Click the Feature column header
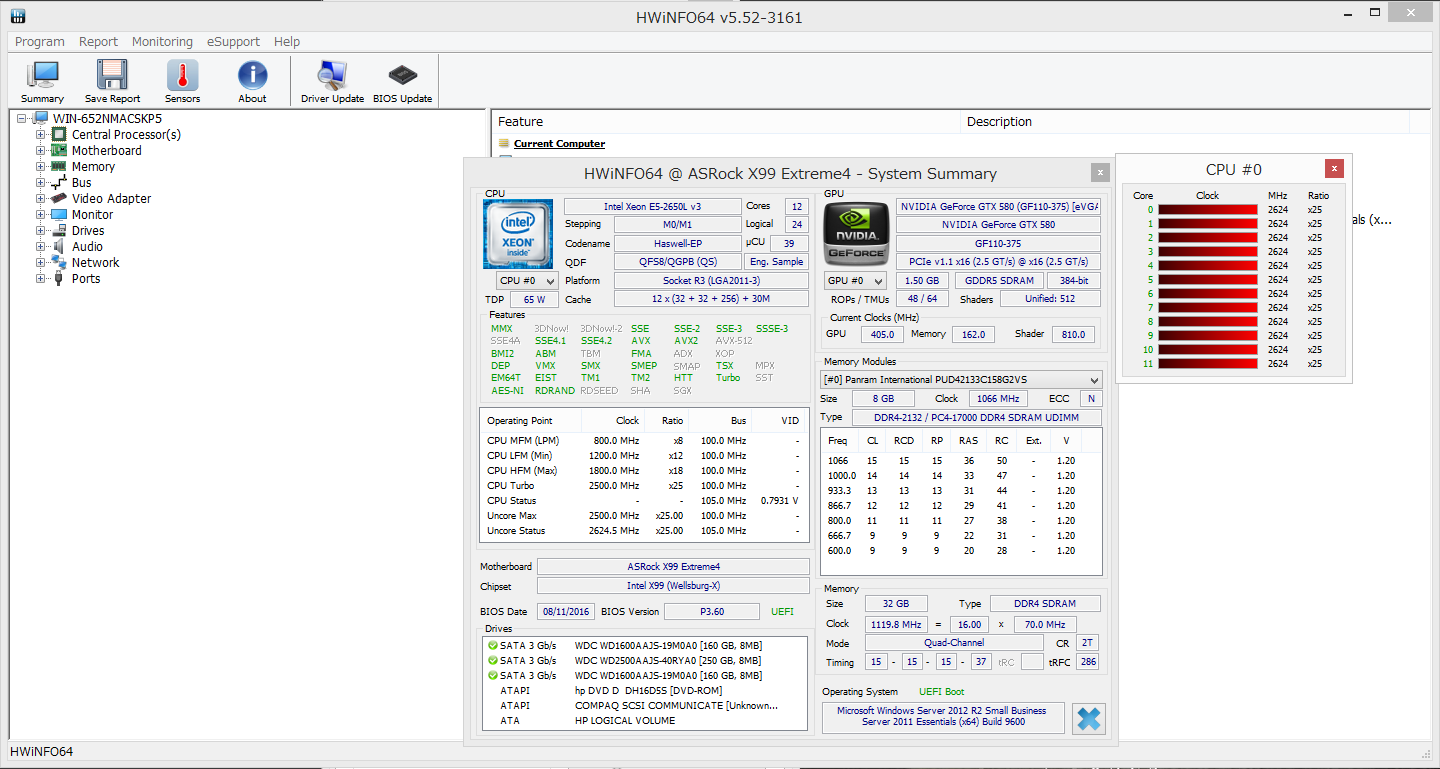Viewport: 1440px width, 769px height. click(x=726, y=121)
